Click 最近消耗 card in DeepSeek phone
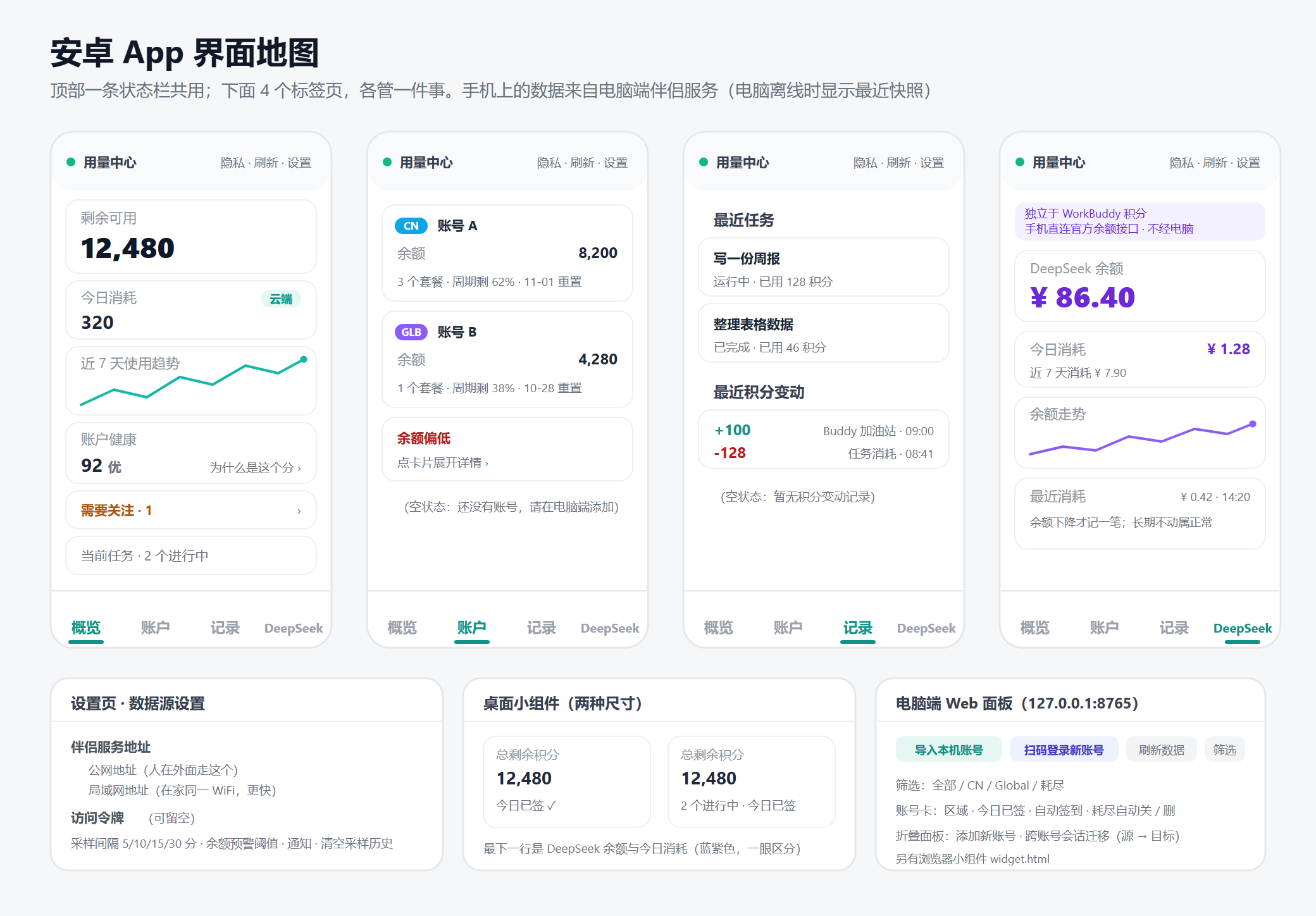The width and height of the screenshot is (1316, 916). pos(1140,514)
